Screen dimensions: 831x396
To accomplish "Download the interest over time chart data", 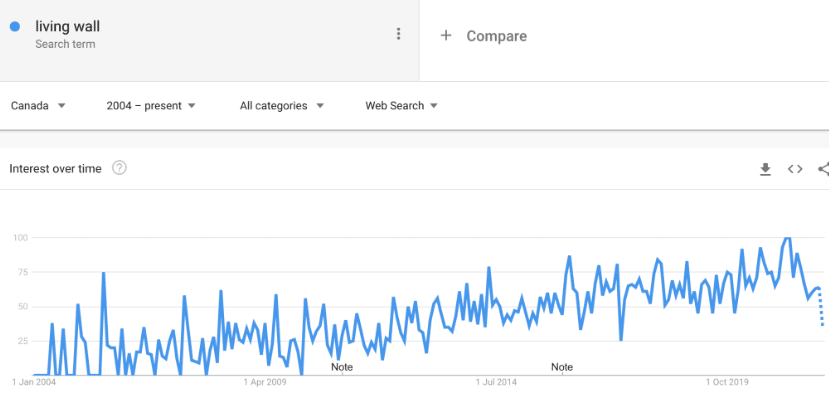I will coord(765,169).
